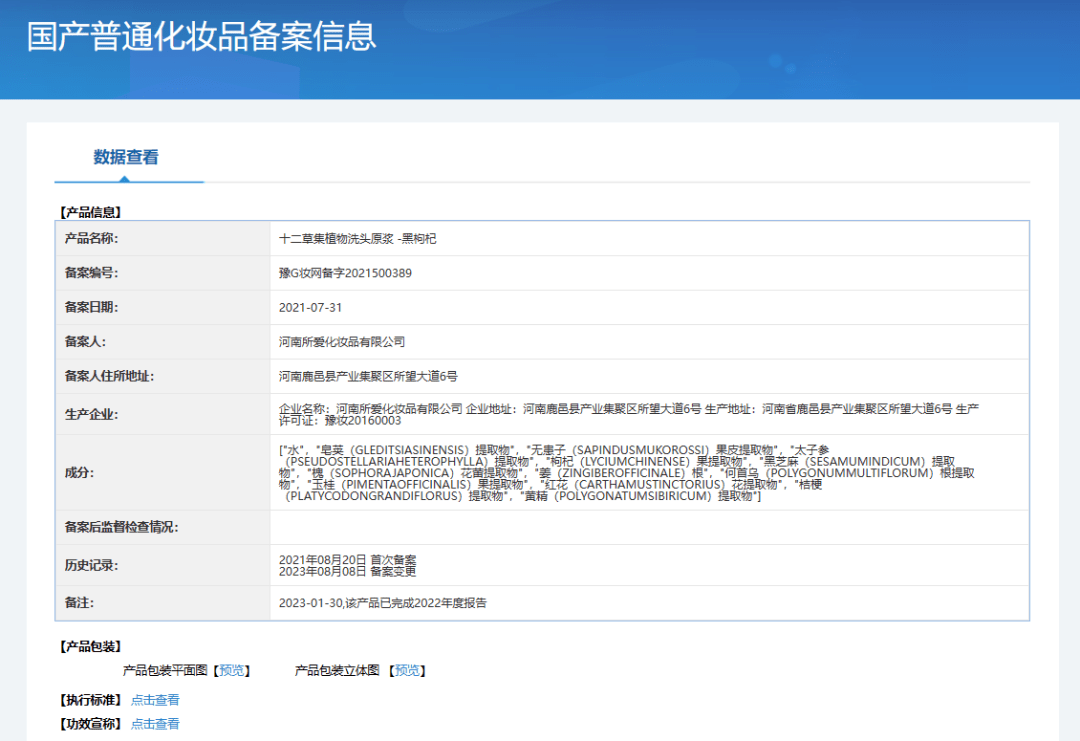The image size is (1080, 741).
Task: Click the 国产普通化妆品备案信息 page title
Action: 202,36
